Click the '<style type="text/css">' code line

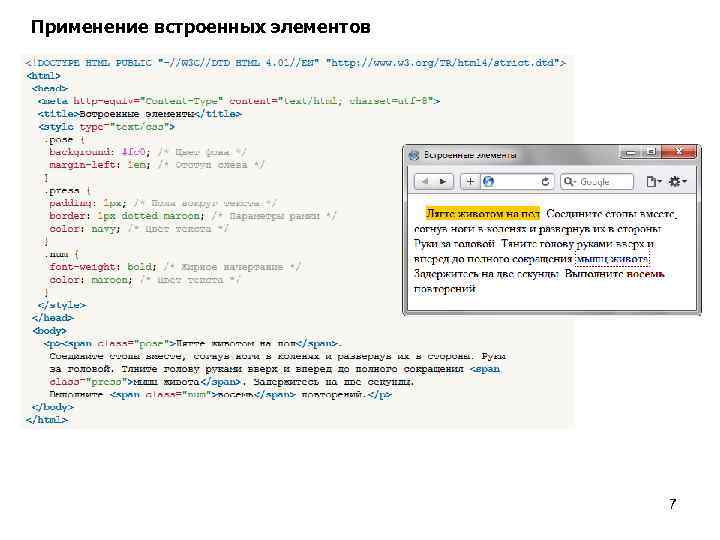click(107, 127)
